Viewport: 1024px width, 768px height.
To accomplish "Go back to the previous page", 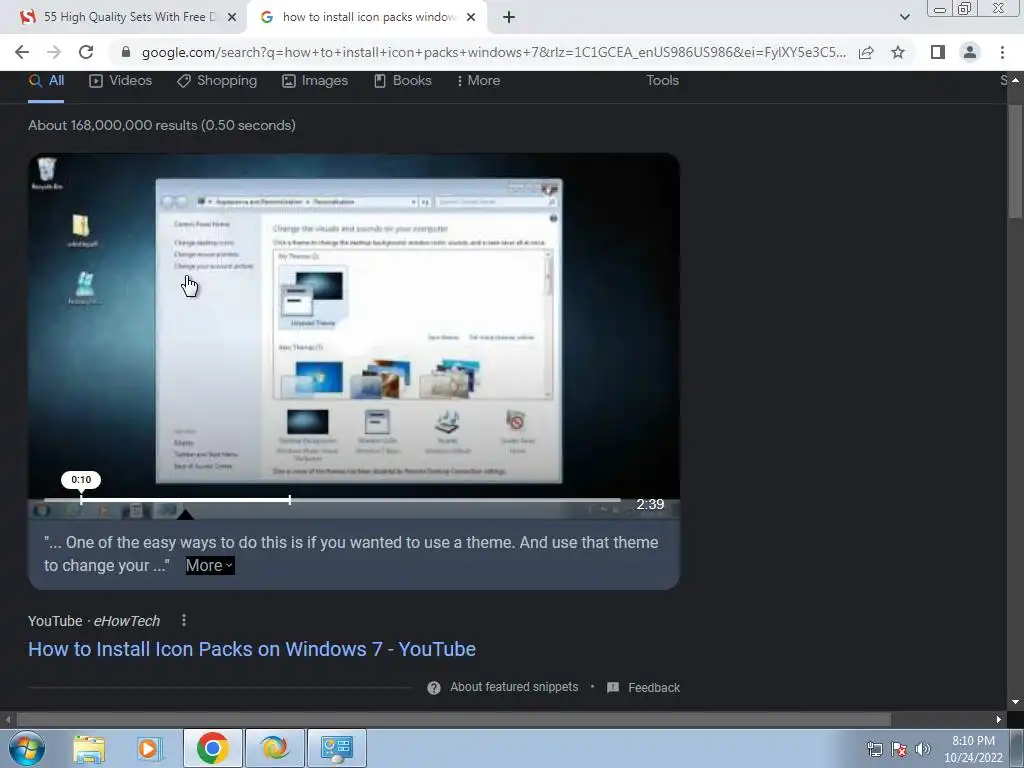I will click(22, 52).
